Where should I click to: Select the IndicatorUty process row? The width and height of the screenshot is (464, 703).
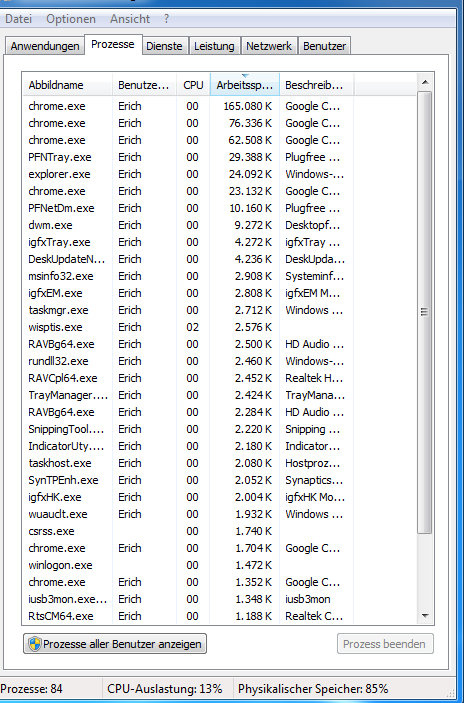(x=219, y=447)
